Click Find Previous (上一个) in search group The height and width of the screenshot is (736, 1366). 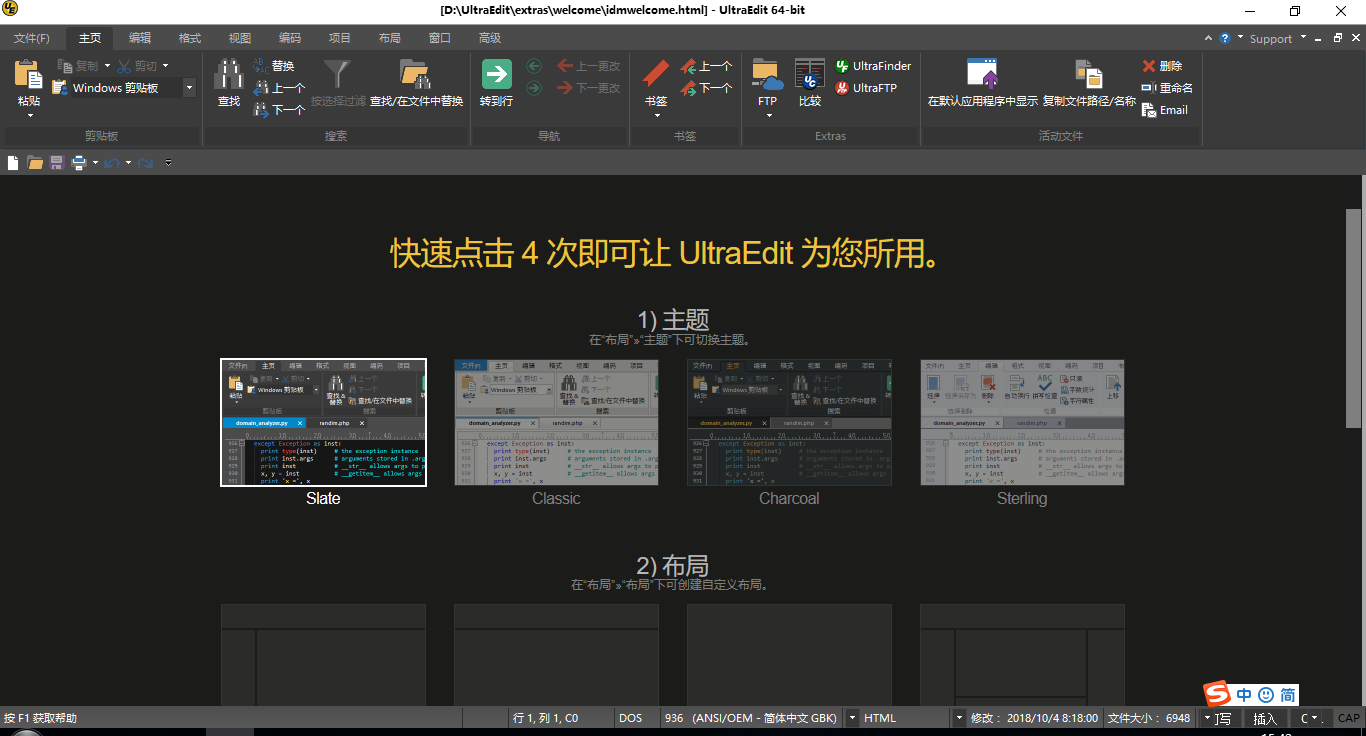279,88
